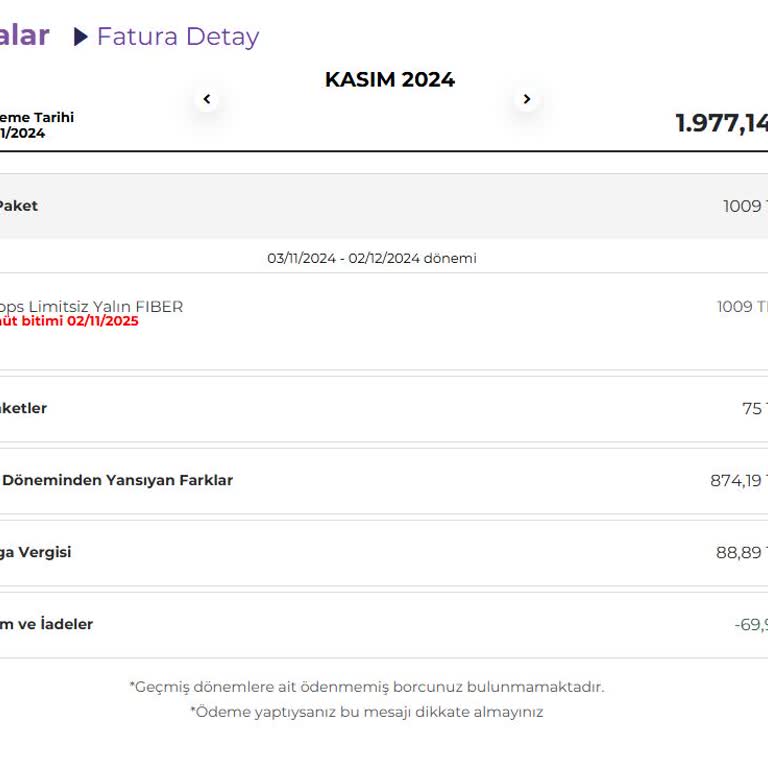Screen dimensions: 768x768
Task: Return to the Faturalar breadcrumb
Action: click(x=24, y=36)
